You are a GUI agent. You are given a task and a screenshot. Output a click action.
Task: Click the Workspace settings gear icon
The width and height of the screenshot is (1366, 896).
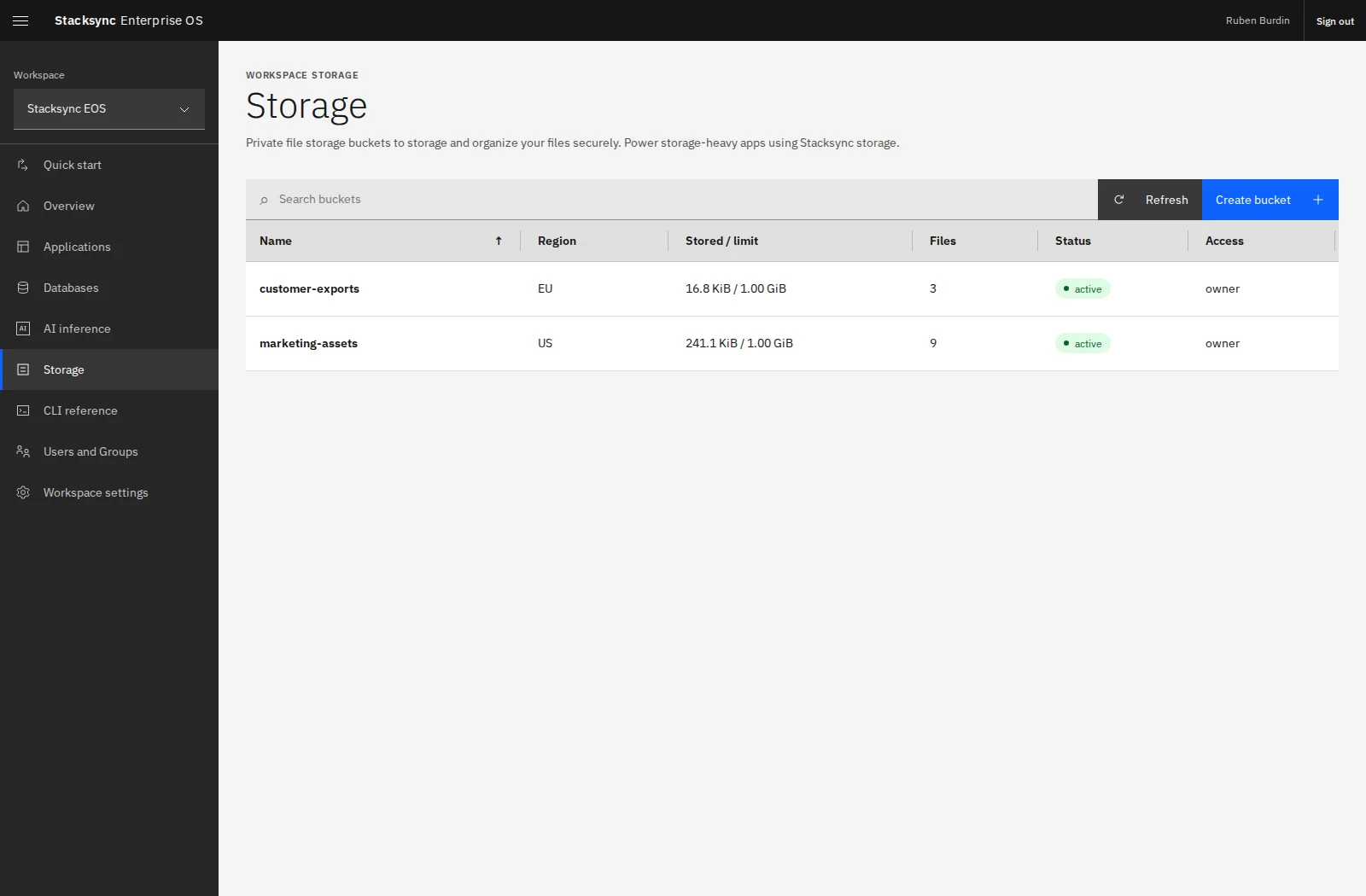pyautogui.click(x=23, y=492)
